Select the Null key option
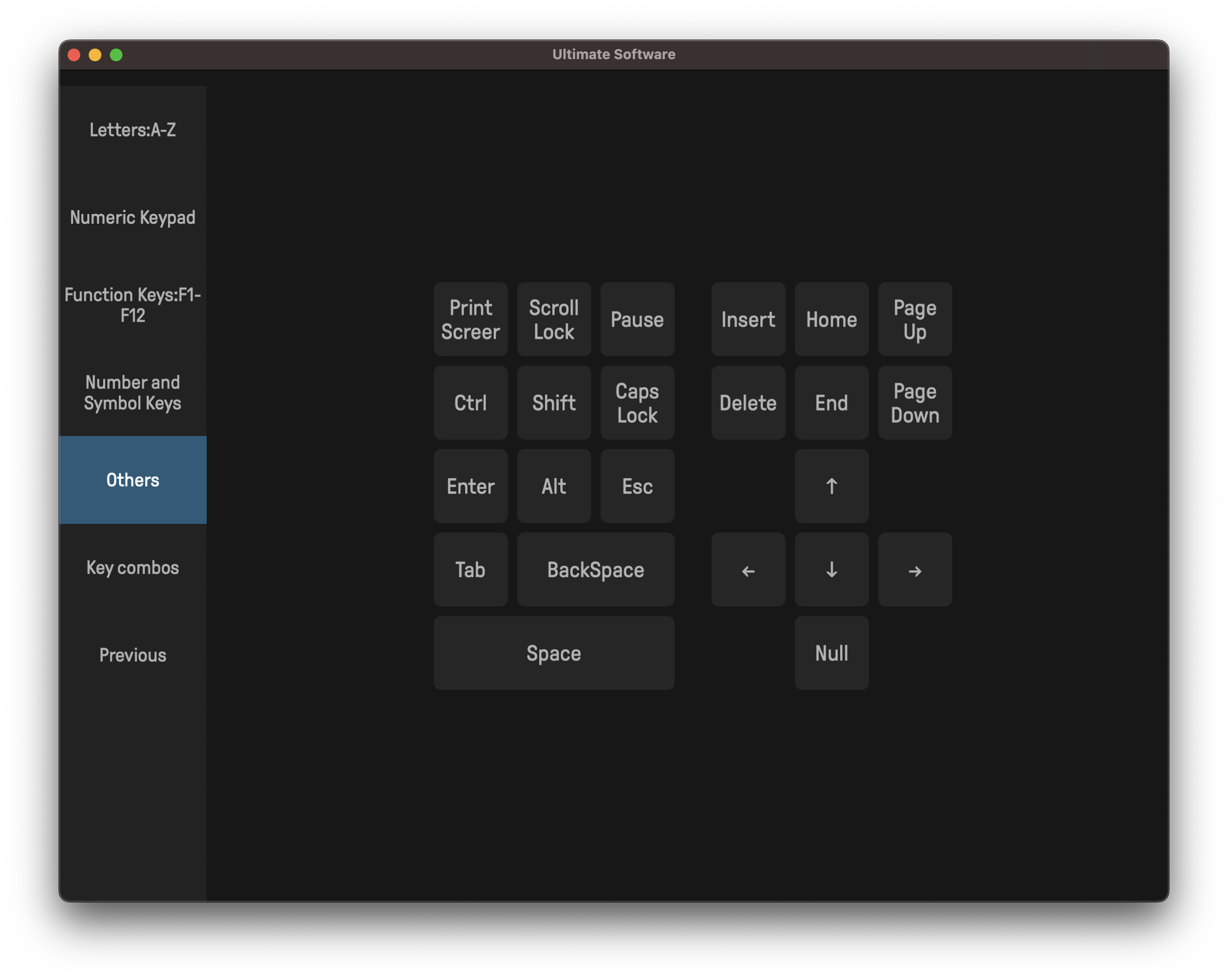Image resolution: width=1228 pixels, height=980 pixels. [831, 653]
